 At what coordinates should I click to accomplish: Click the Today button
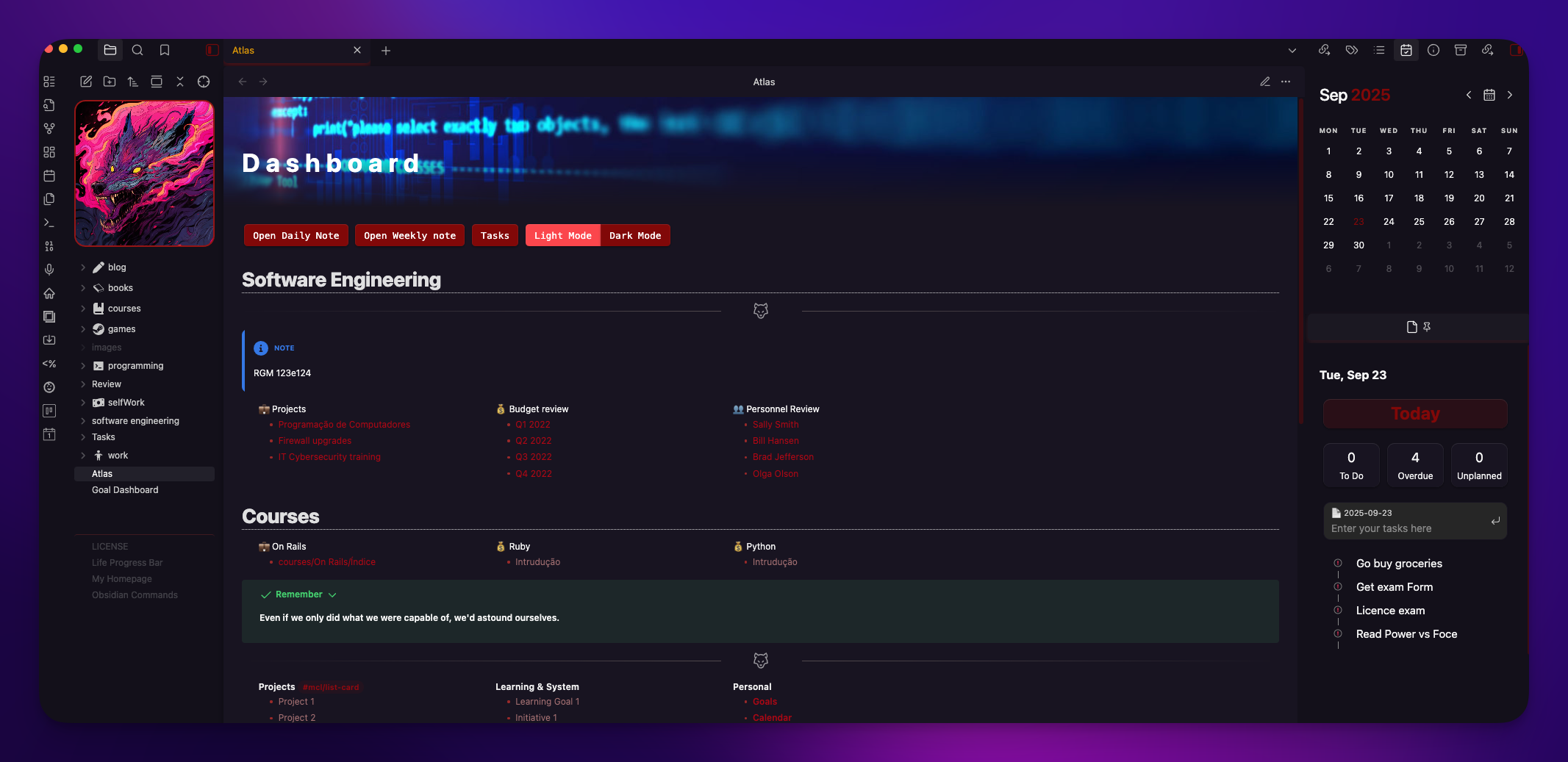pos(1415,414)
